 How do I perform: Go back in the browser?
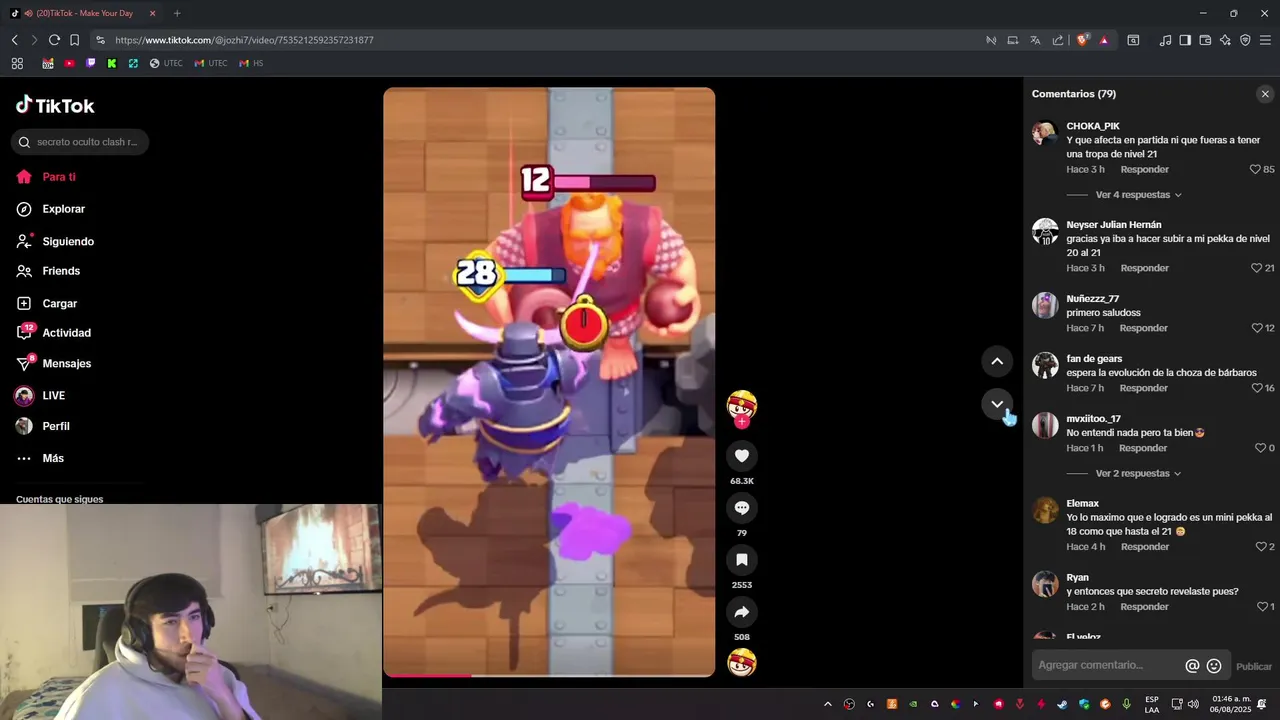[14, 40]
